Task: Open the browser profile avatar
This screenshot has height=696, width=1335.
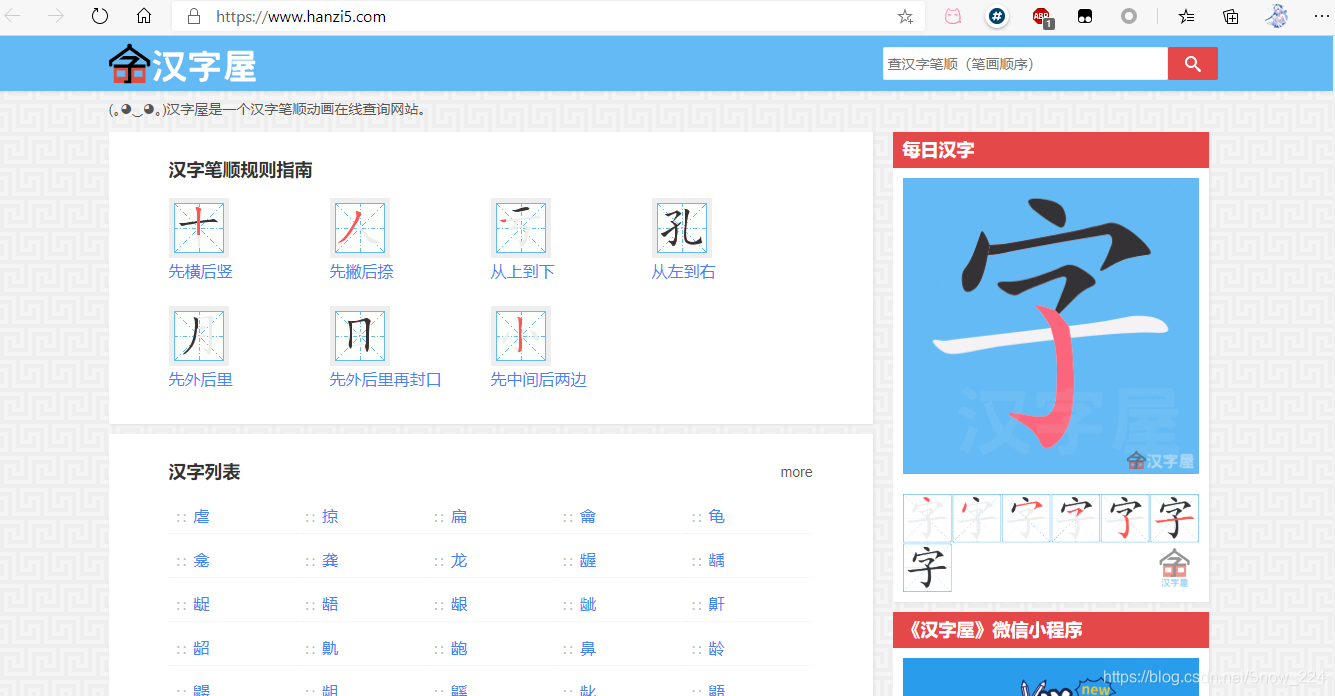Action: click(1277, 16)
